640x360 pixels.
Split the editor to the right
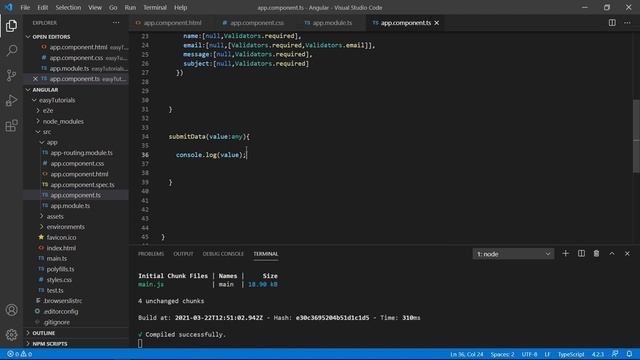(x=612, y=23)
